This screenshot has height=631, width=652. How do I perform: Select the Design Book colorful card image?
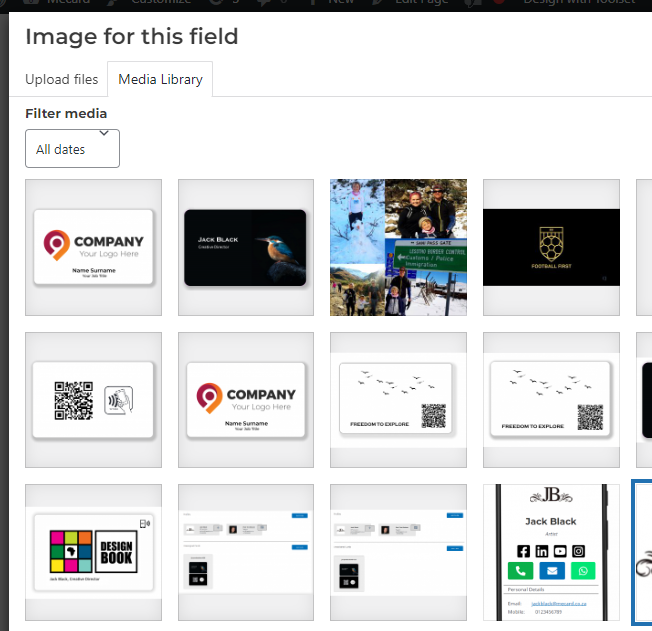click(x=94, y=552)
